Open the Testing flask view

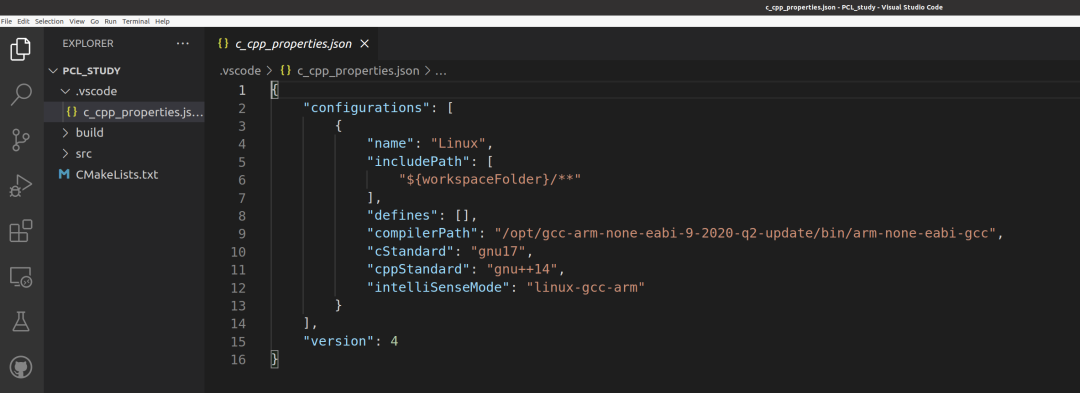tap(21, 321)
